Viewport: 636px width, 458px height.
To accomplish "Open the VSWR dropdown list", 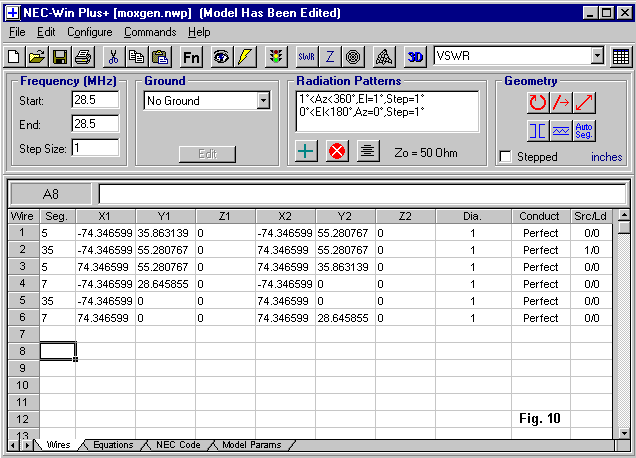I will [597, 57].
